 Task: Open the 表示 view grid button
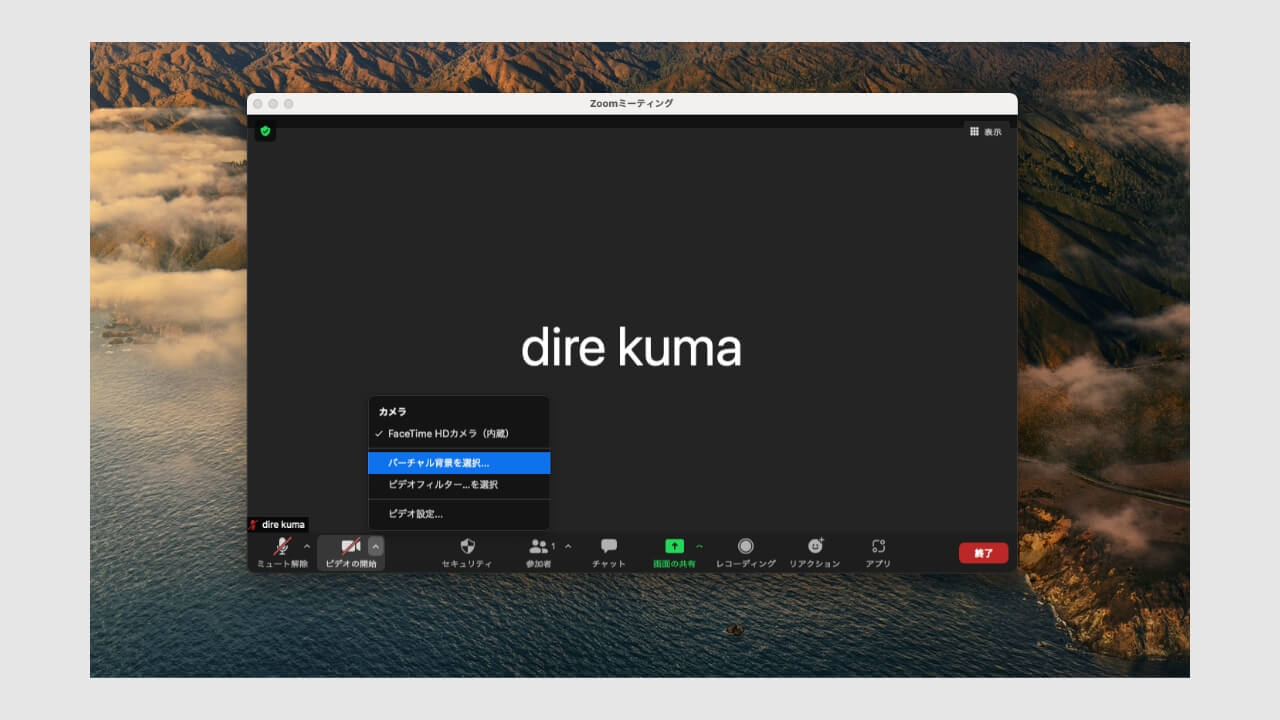(985, 131)
